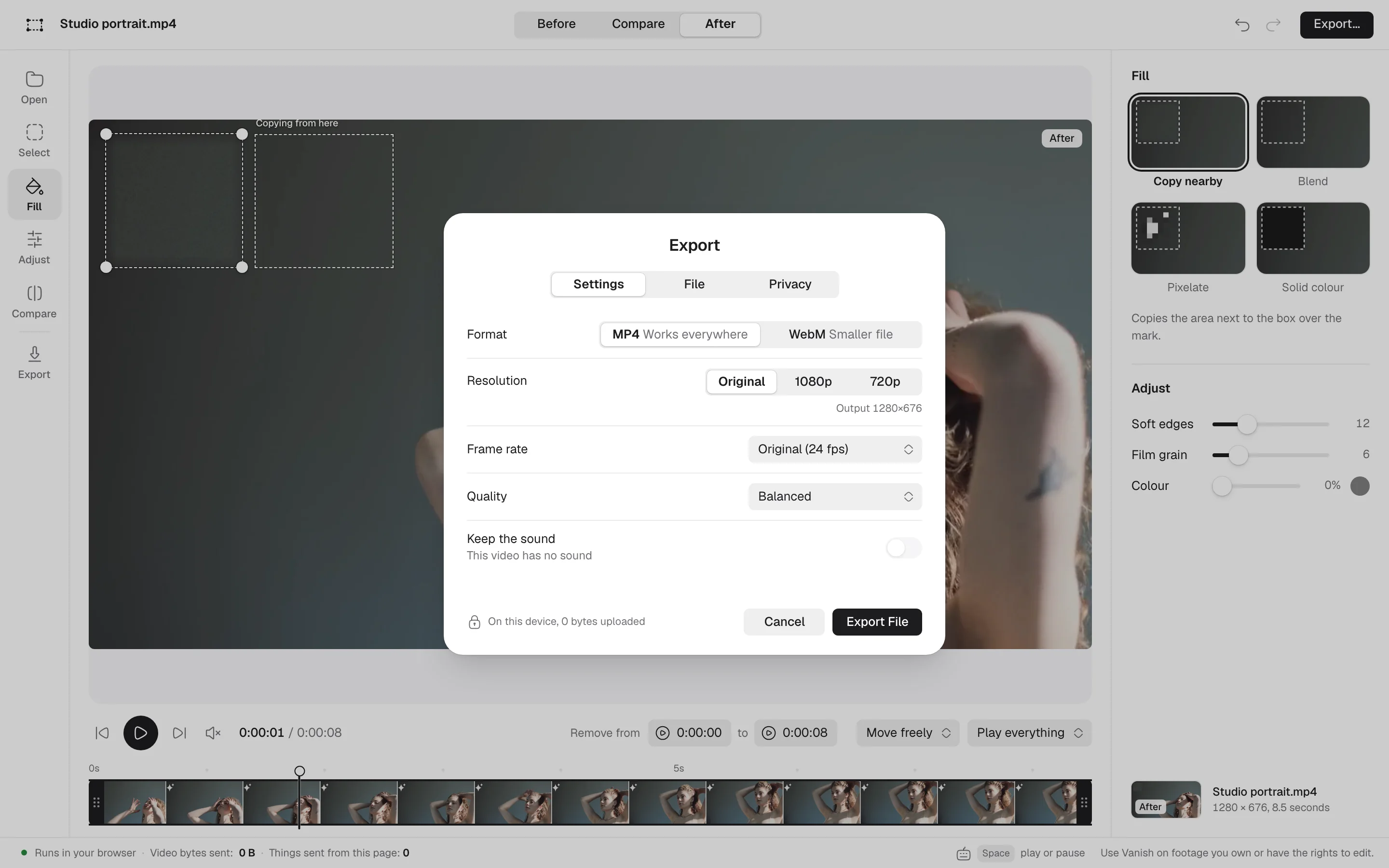
Task: Click the selection-box app logo icon
Action: (34, 24)
